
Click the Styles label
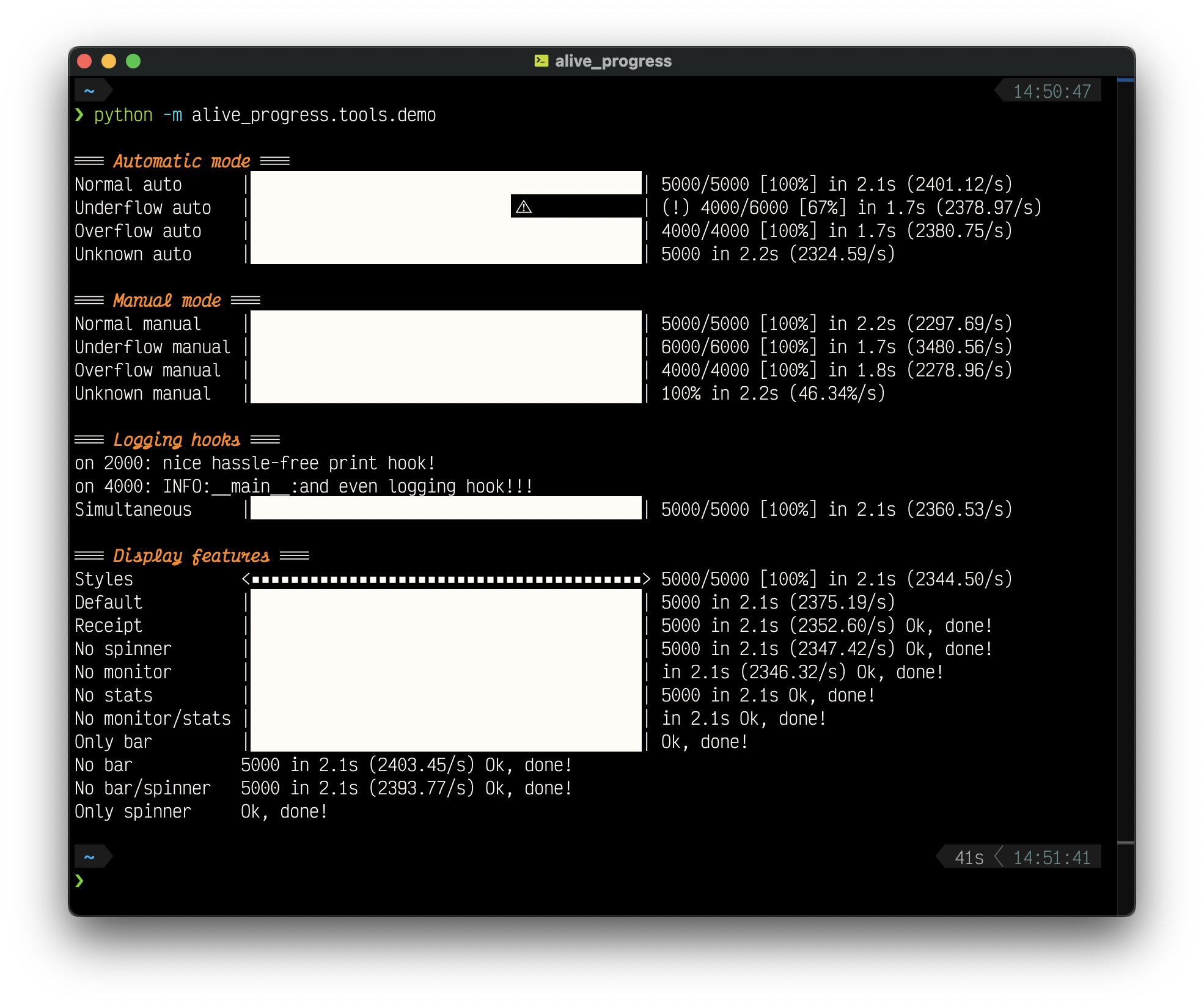pos(104,579)
